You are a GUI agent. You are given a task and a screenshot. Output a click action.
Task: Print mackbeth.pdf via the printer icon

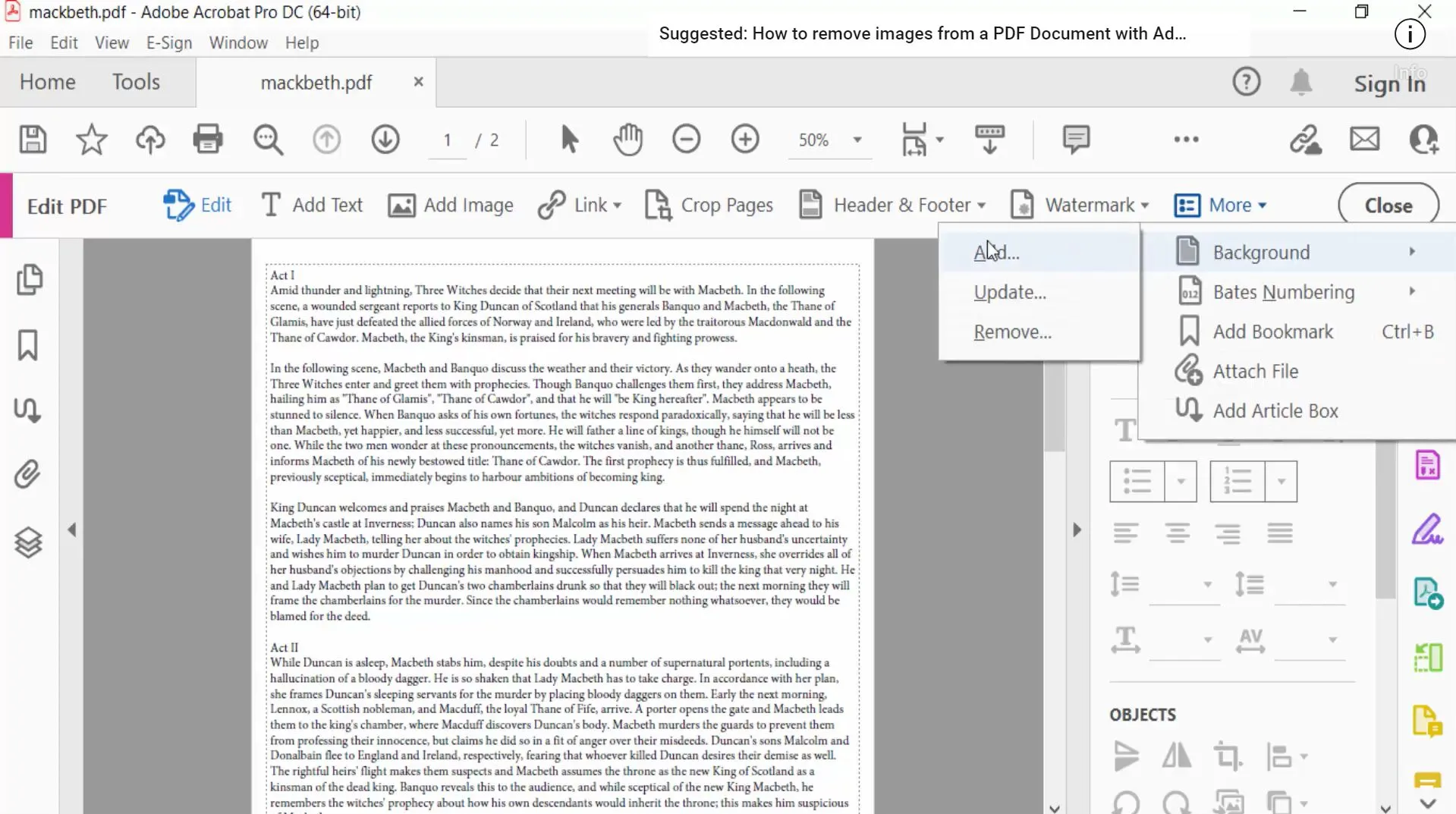click(208, 140)
